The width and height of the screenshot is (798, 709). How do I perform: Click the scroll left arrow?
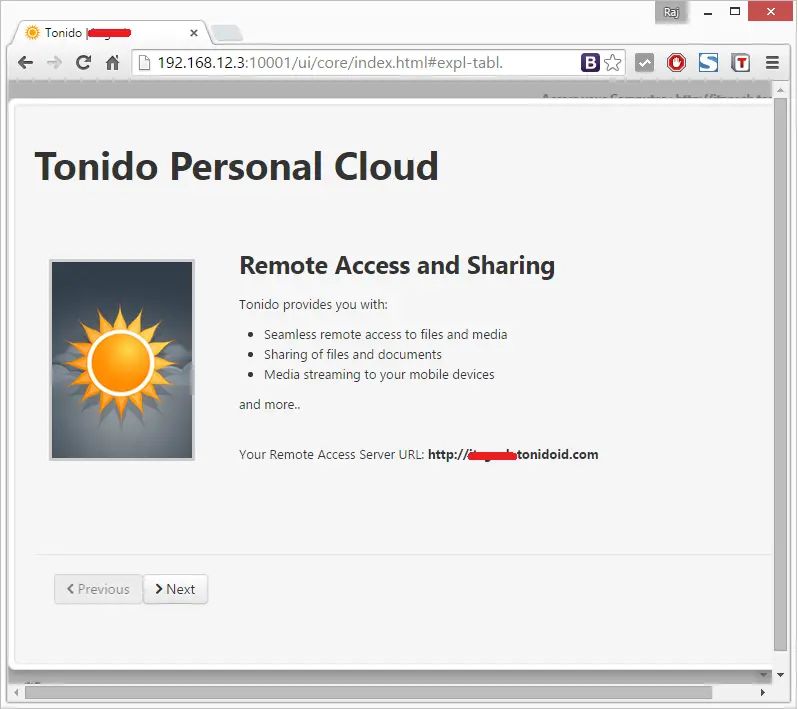(16, 693)
